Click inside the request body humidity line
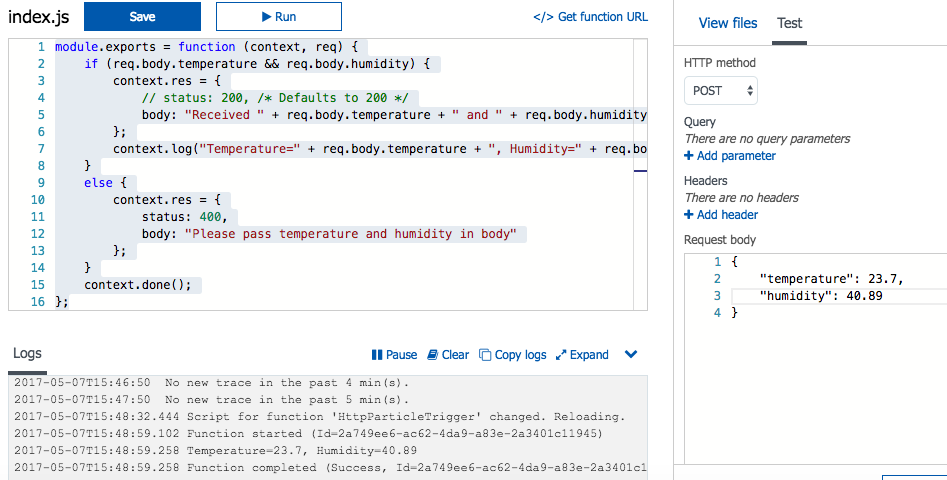Screen dimensions: 947x480 coord(821,296)
